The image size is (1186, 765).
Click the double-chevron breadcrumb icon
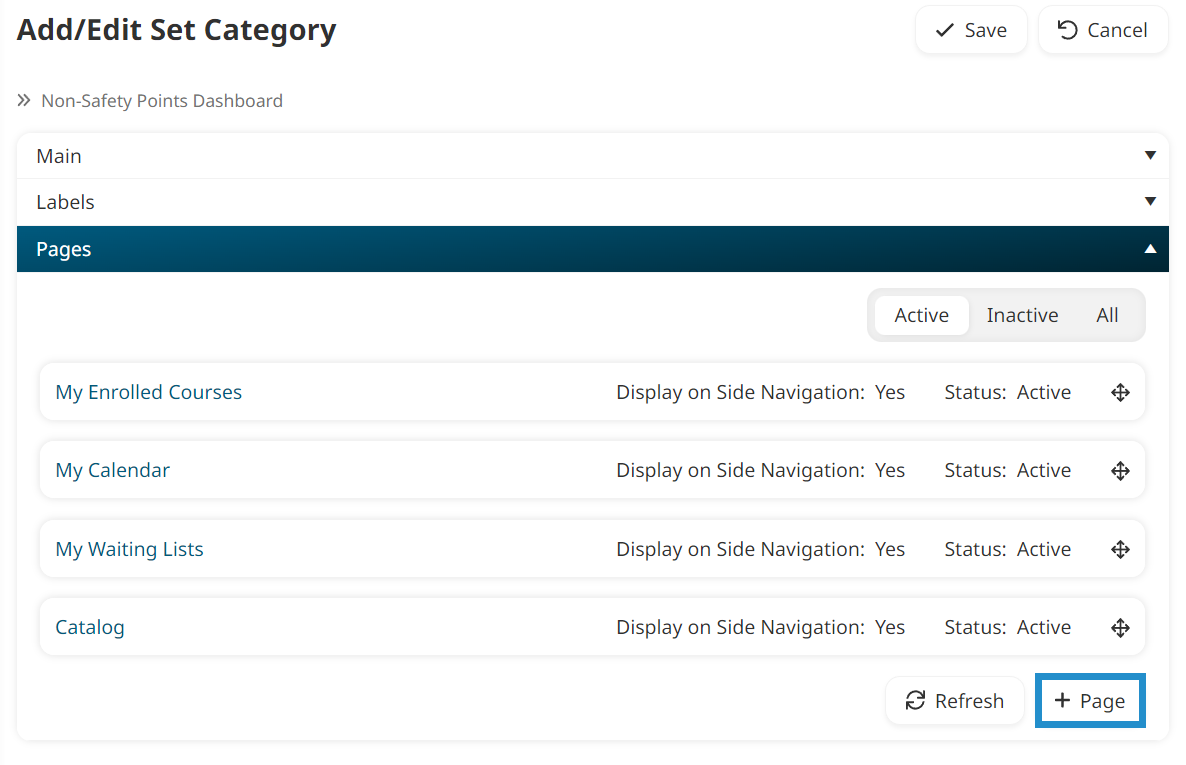[x=23, y=100]
